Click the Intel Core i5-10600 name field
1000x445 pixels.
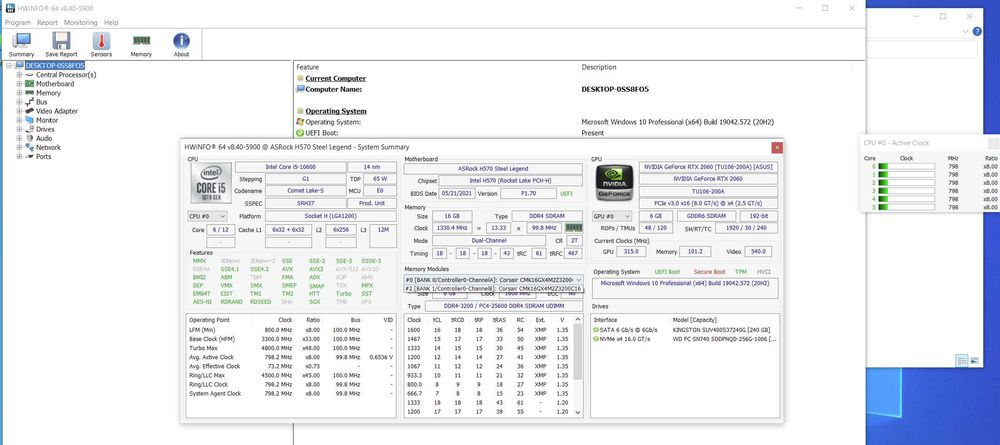[x=290, y=167]
